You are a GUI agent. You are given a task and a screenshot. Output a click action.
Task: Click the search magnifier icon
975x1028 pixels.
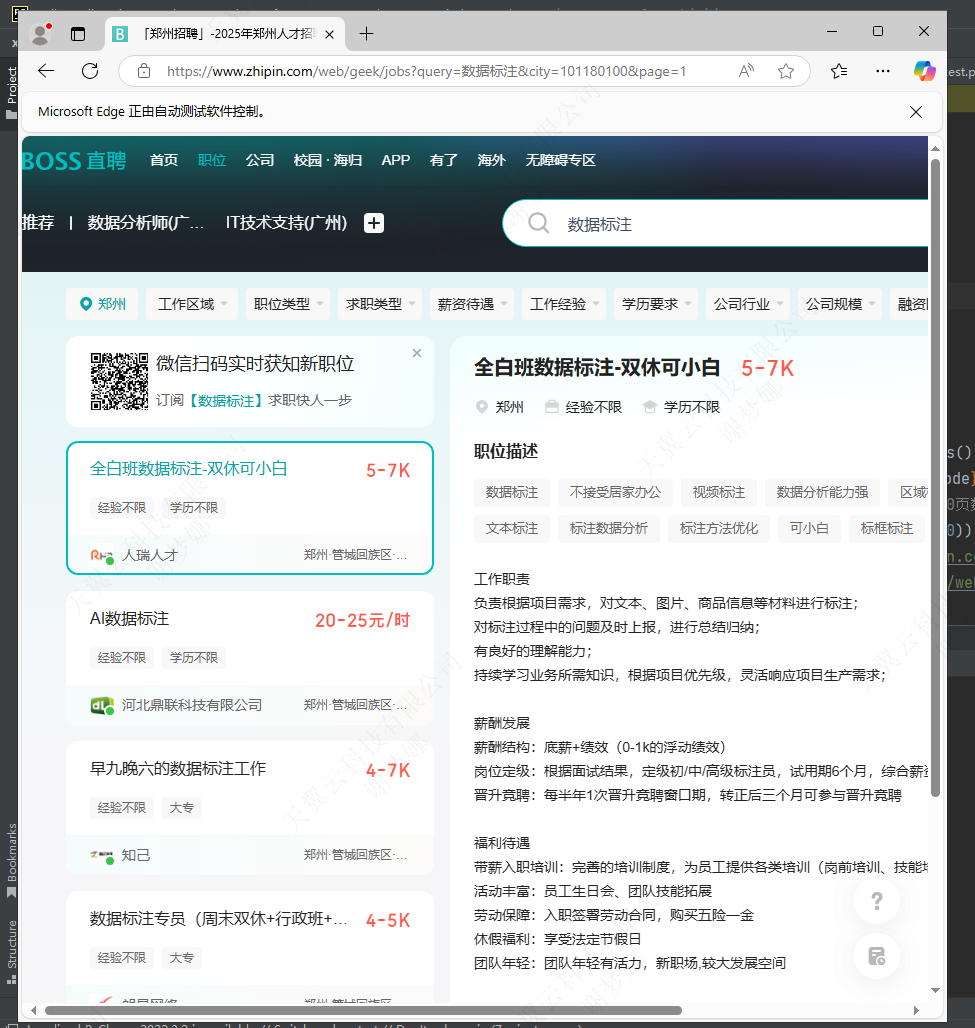click(538, 224)
